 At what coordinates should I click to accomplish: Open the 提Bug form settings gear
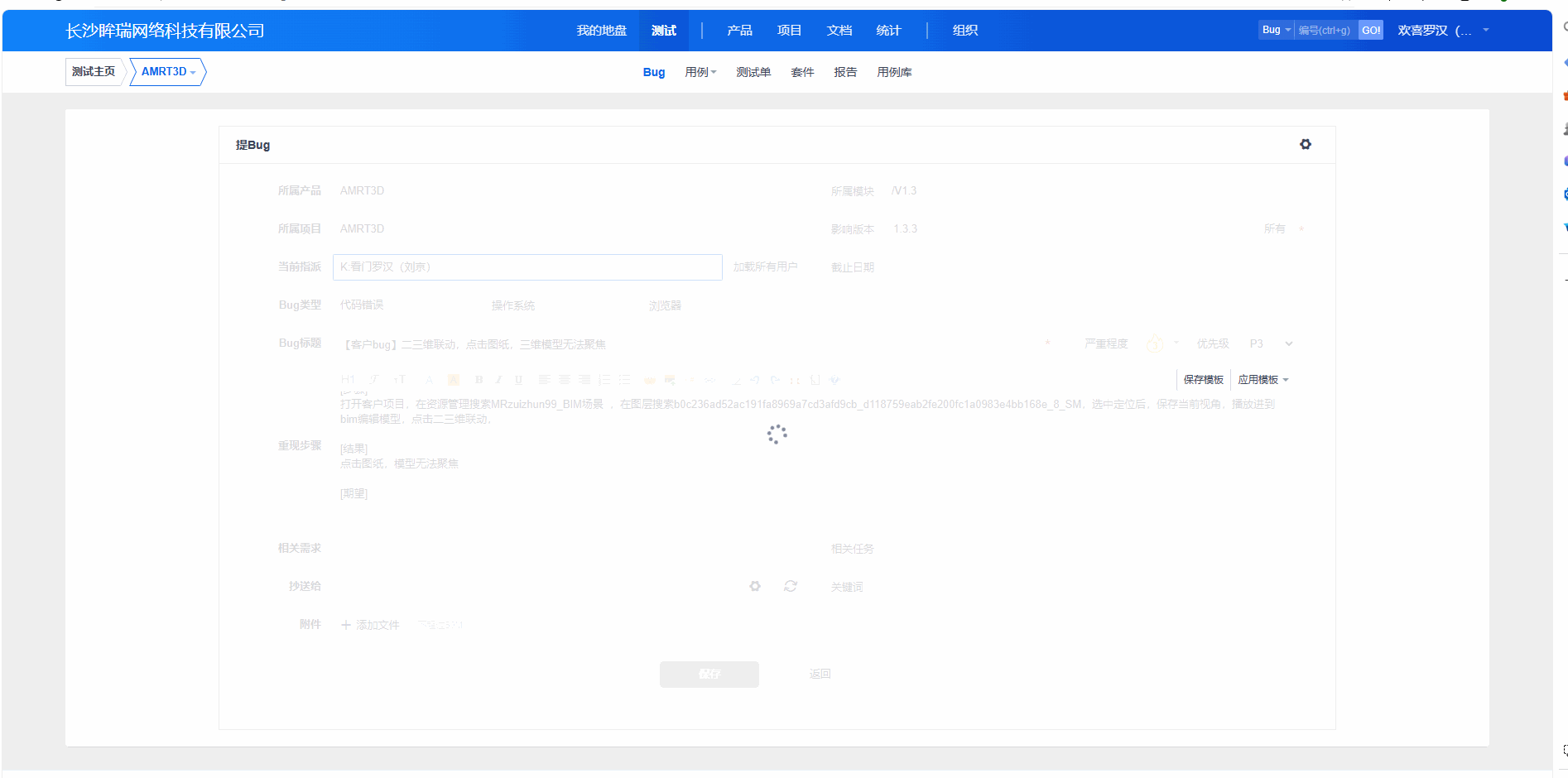pos(1306,144)
